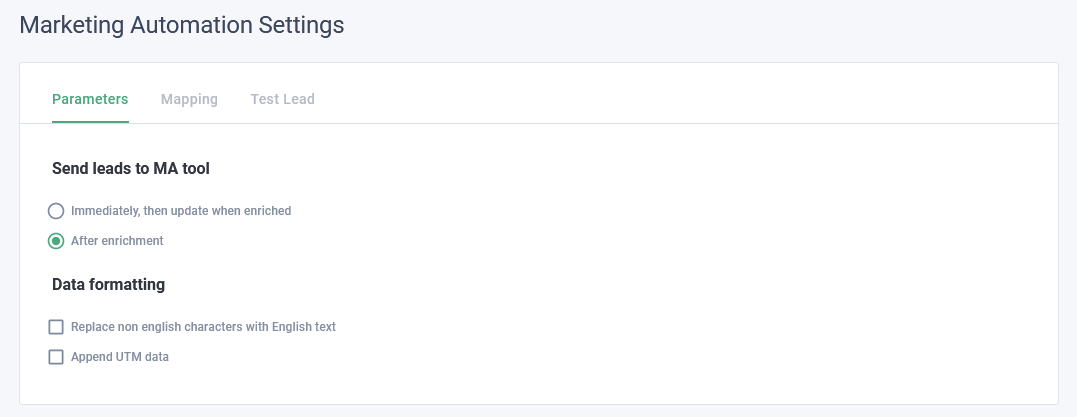Screen dimensions: 1077x417
Task: Open the Test Lead tab
Action: click(x=282, y=99)
